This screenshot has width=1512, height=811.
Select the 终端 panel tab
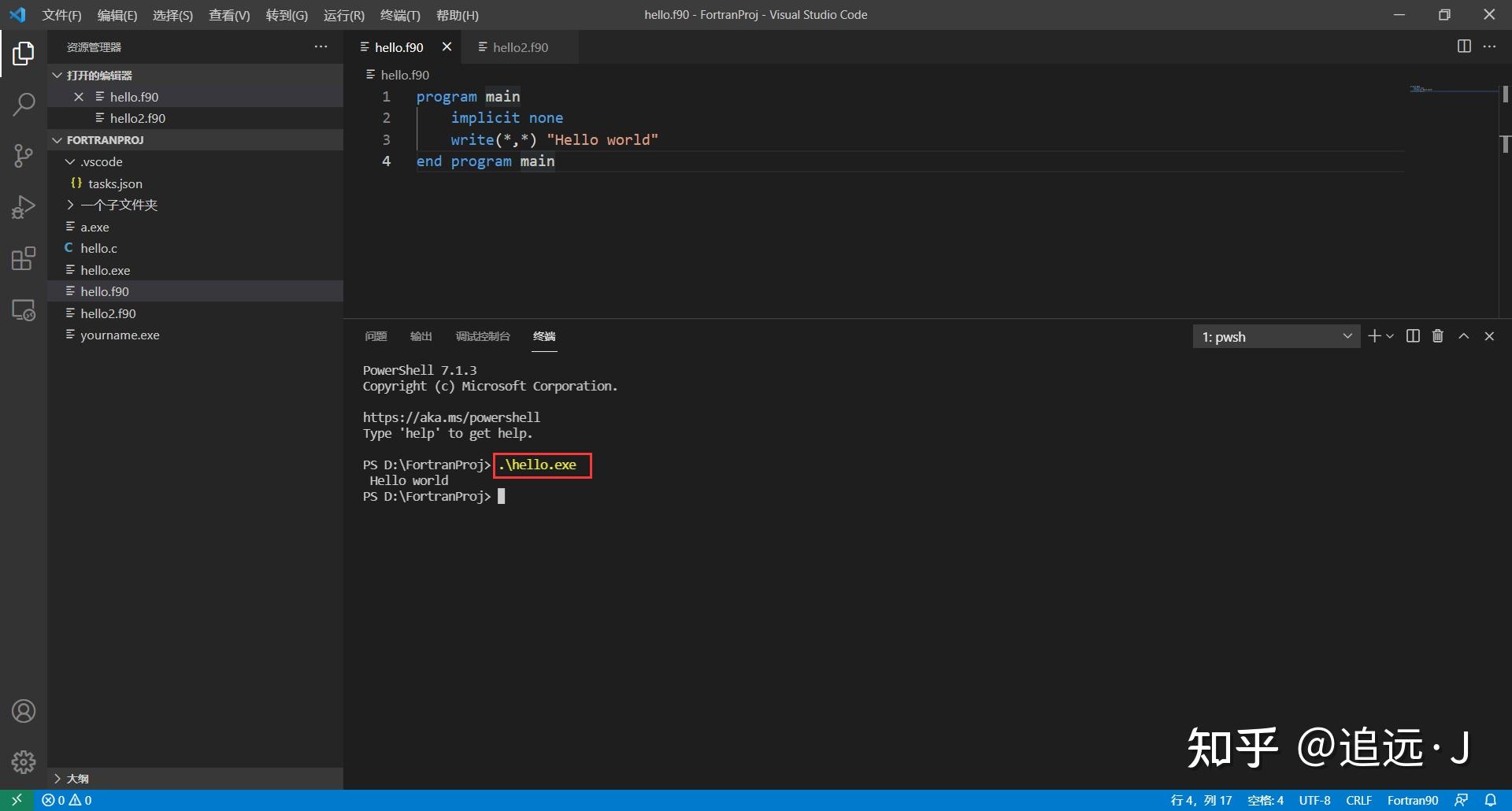(x=544, y=336)
